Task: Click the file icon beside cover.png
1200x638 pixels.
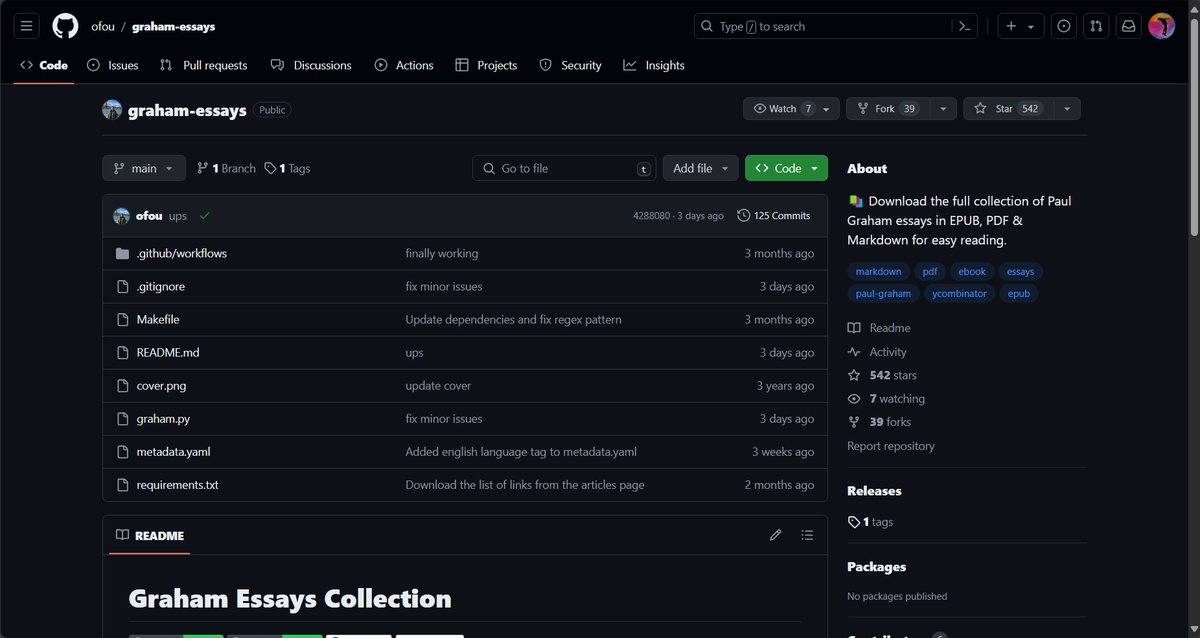Action: 122,386
